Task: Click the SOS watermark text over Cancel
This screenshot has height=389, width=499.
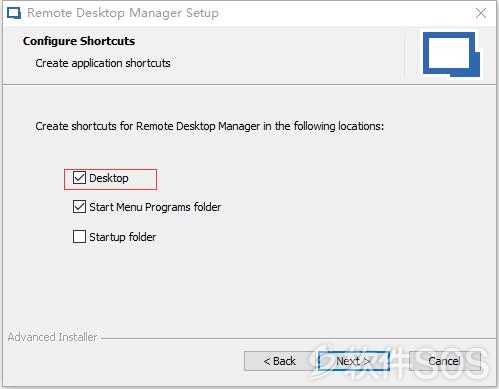Action: [x=451, y=363]
